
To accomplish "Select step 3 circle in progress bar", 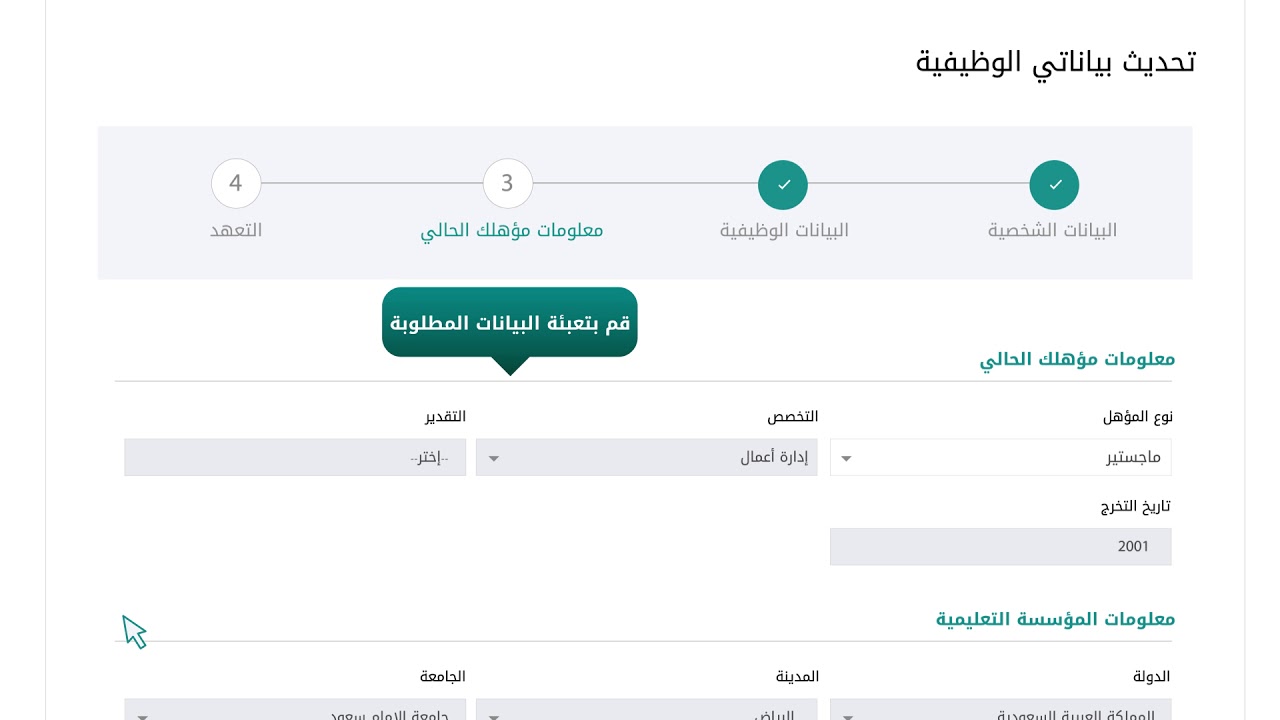I will pos(508,184).
